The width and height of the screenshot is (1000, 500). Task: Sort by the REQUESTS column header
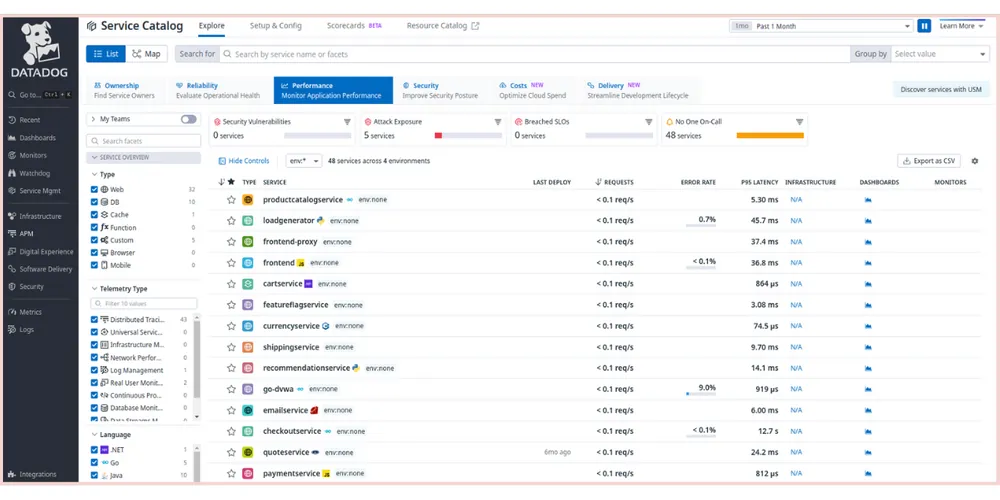click(614, 182)
